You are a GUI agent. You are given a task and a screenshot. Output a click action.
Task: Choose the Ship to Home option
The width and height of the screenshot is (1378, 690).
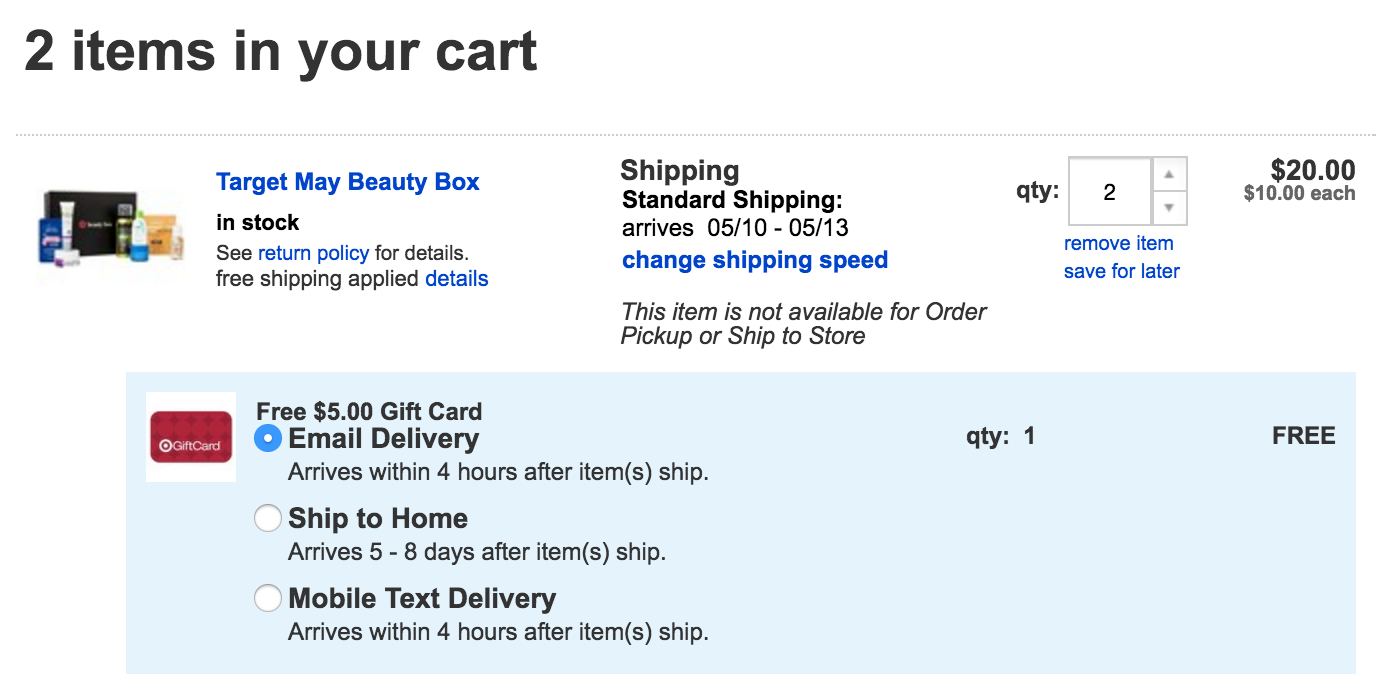(x=268, y=518)
